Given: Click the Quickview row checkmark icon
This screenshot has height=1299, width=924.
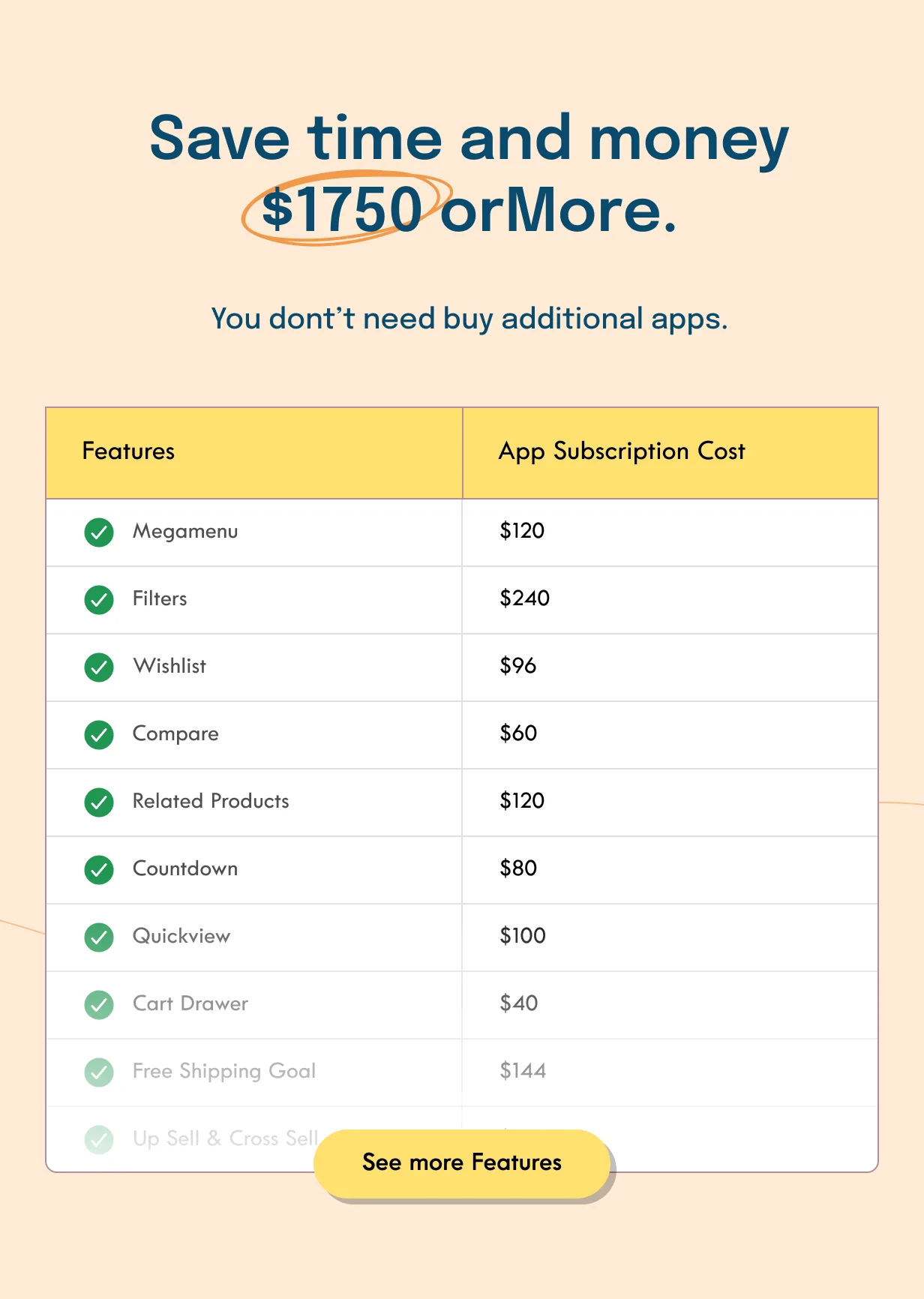Looking at the screenshot, I should tap(99, 937).
